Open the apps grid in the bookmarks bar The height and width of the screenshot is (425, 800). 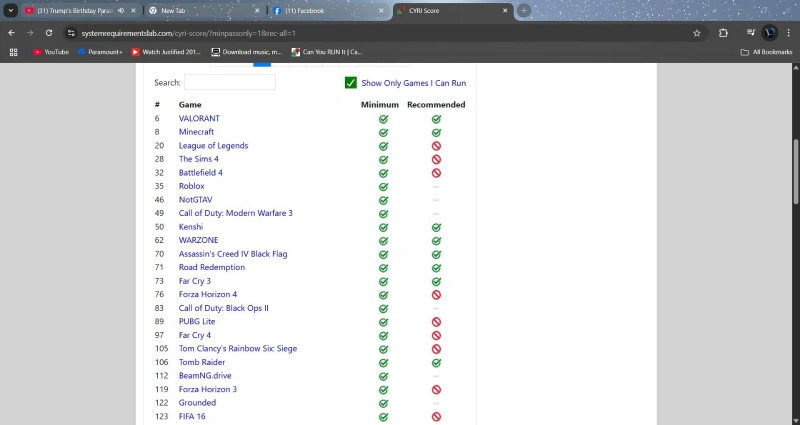tap(14, 52)
